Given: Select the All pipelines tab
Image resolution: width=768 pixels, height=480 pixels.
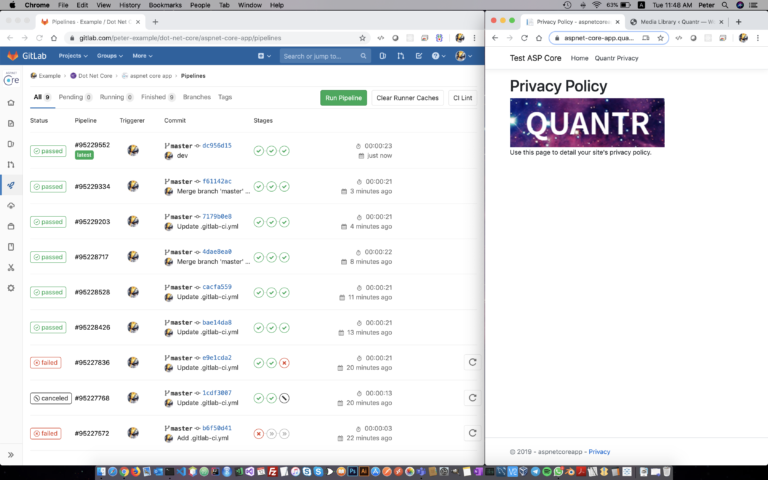Looking at the screenshot, I should [42, 97].
